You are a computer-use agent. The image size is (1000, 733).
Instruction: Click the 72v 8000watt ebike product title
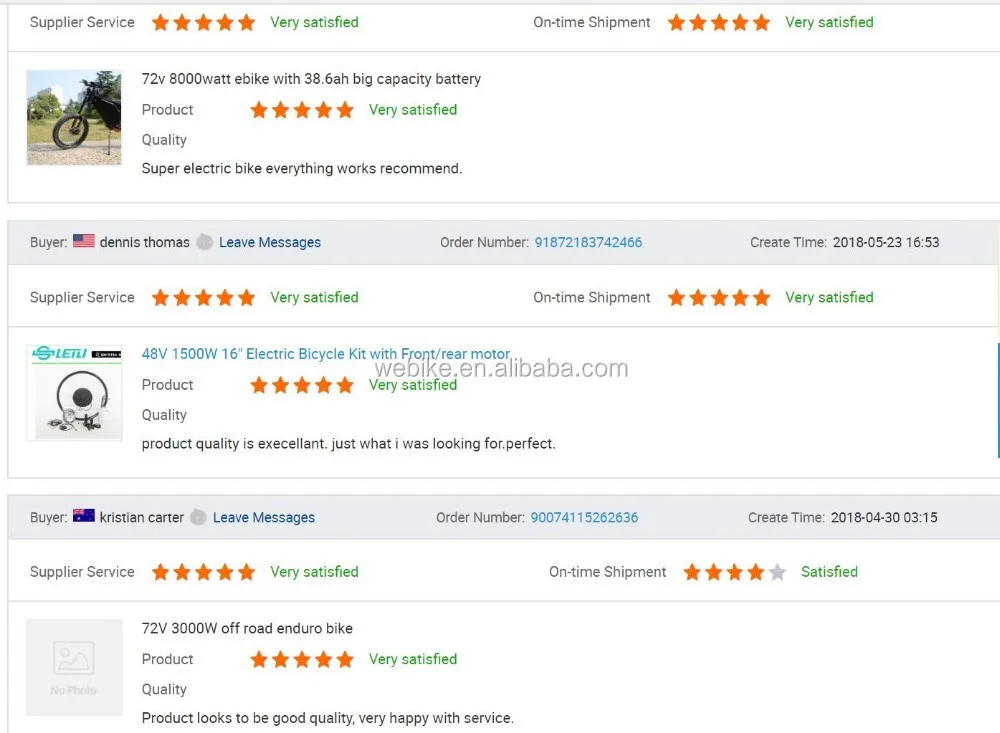311,79
